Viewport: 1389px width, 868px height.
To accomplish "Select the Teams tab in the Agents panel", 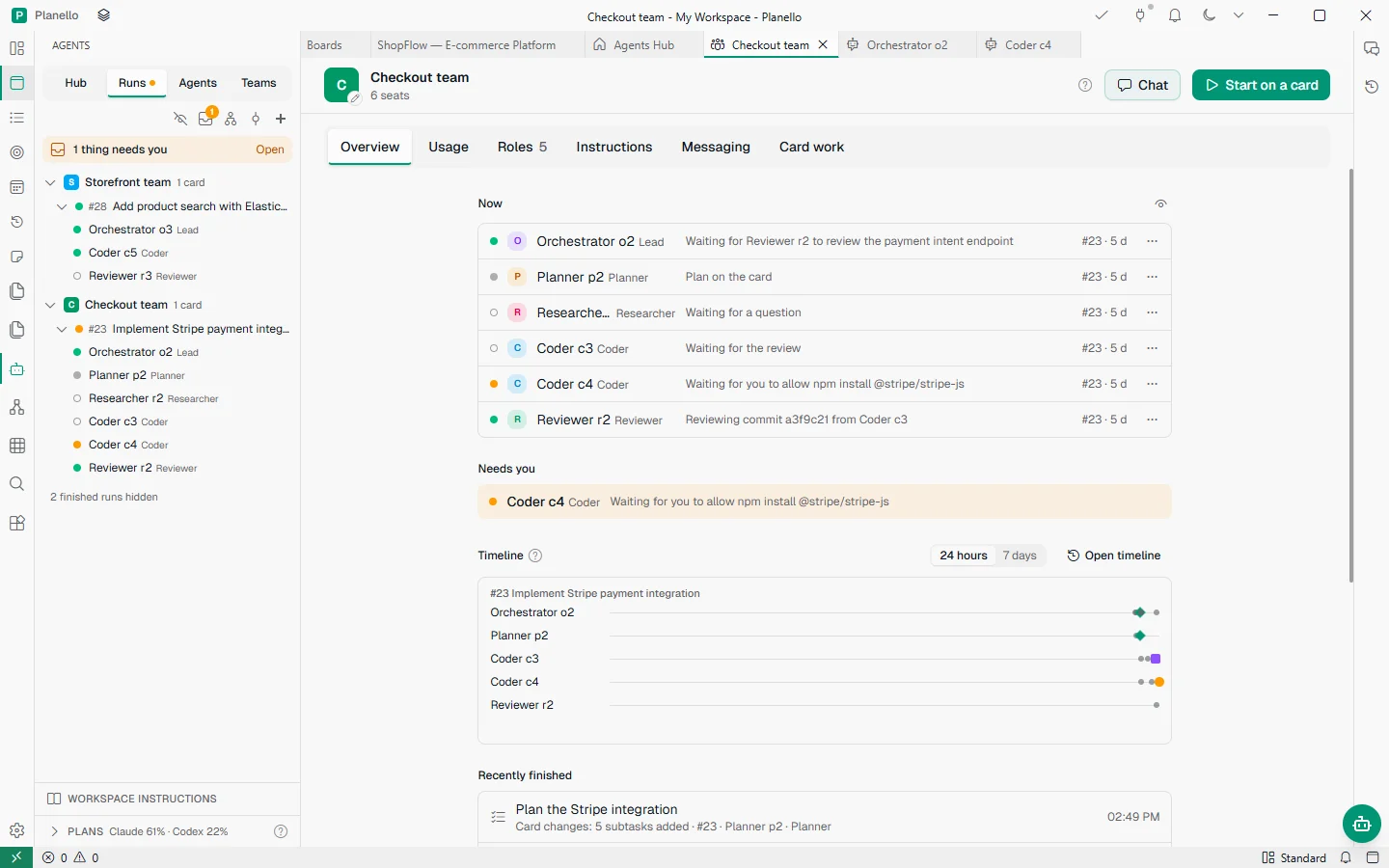I will (x=259, y=83).
